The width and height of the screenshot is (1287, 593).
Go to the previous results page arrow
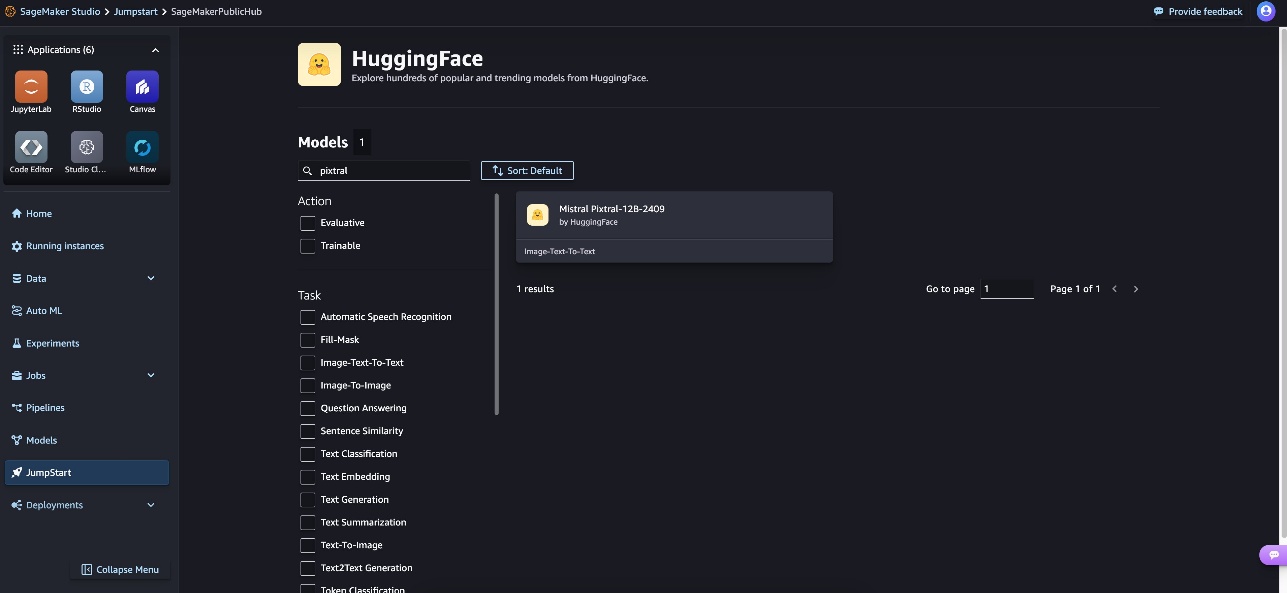tap(1115, 289)
